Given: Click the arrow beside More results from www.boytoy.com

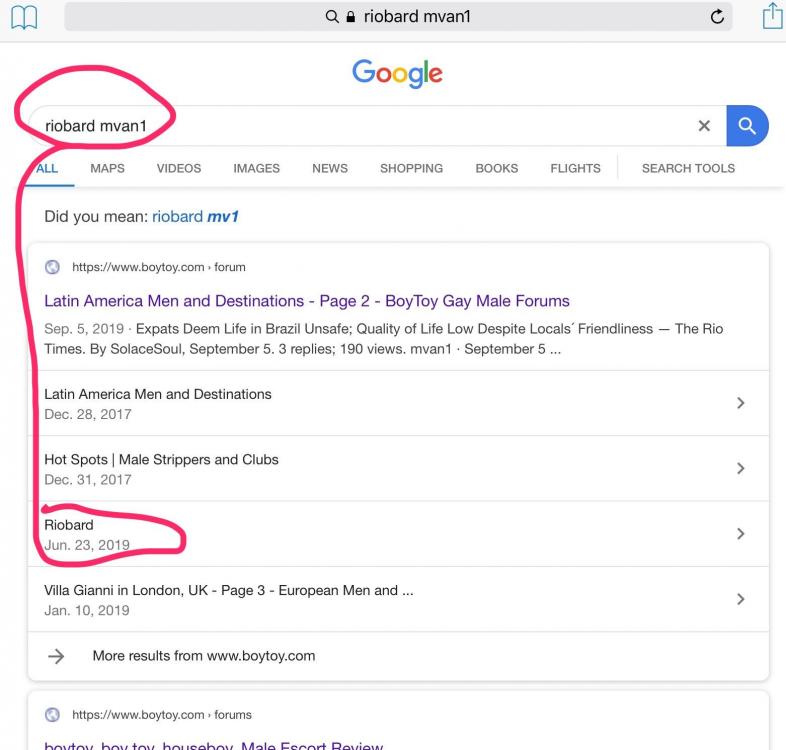Looking at the screenshot, I should pyautogui.click(x=57, y=656).
